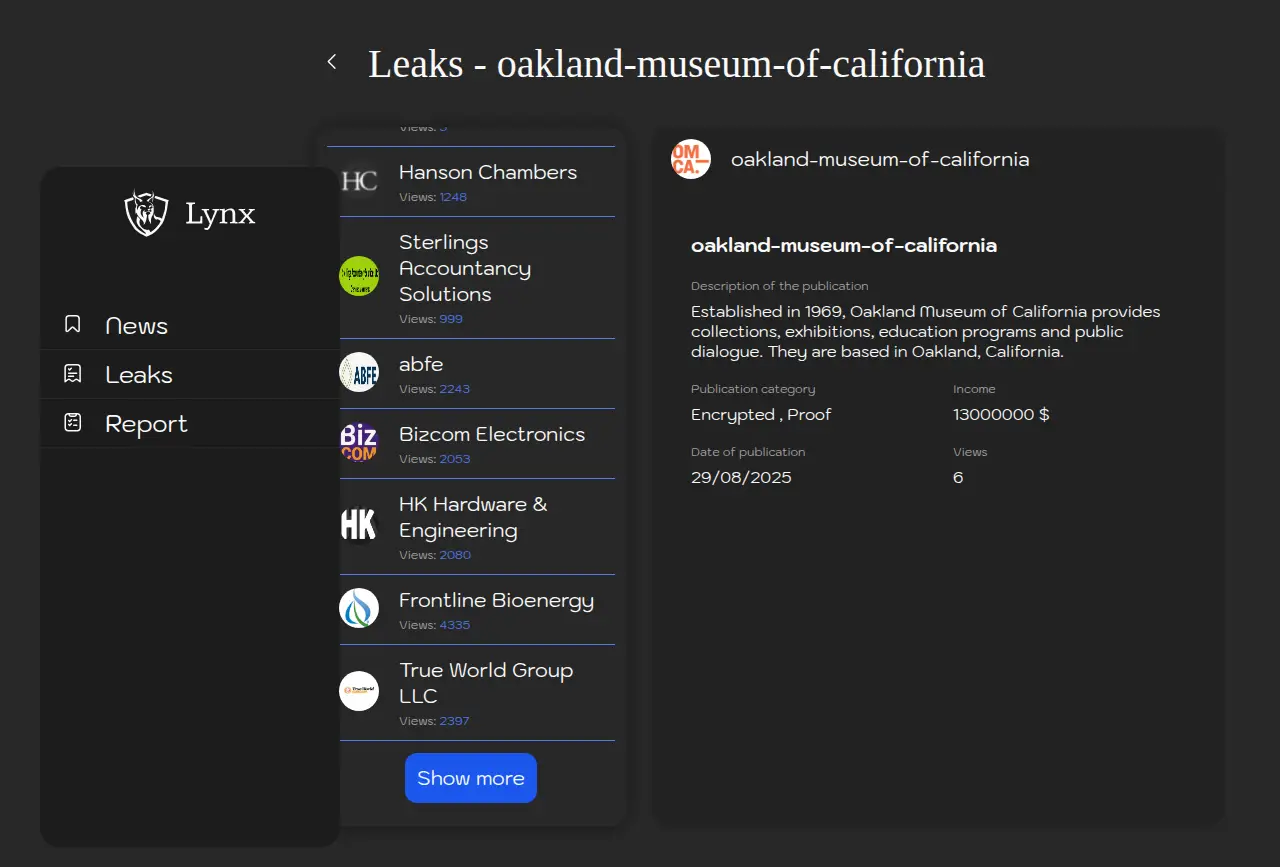Click the OMCA logo in detail header

691,159
